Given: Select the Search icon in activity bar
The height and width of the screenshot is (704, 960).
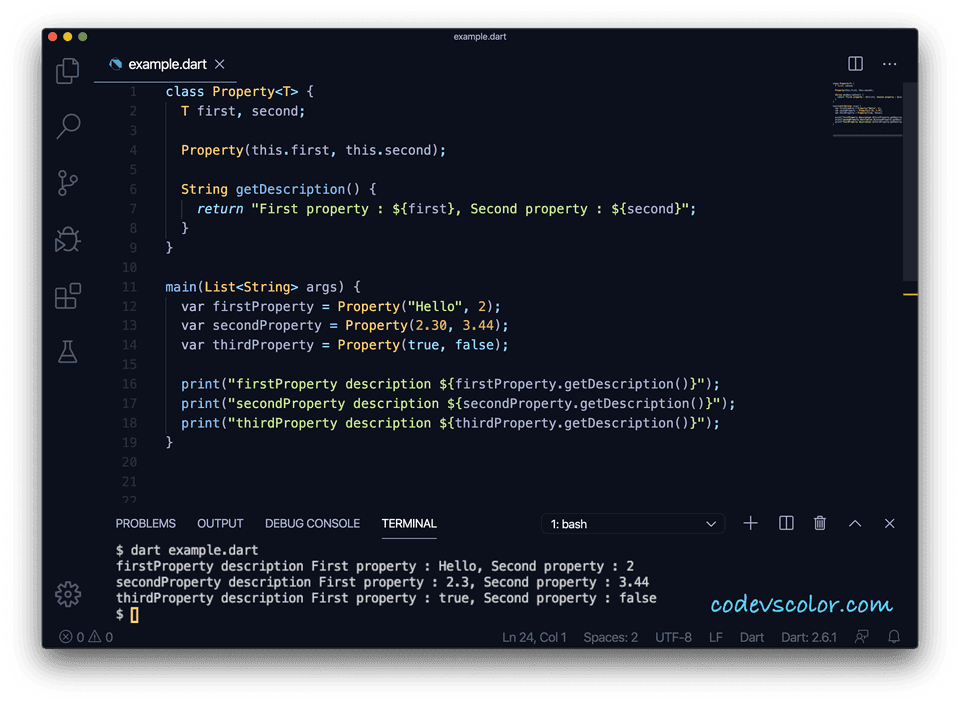Looking at the screenshot, I should [x=67, y=126].
